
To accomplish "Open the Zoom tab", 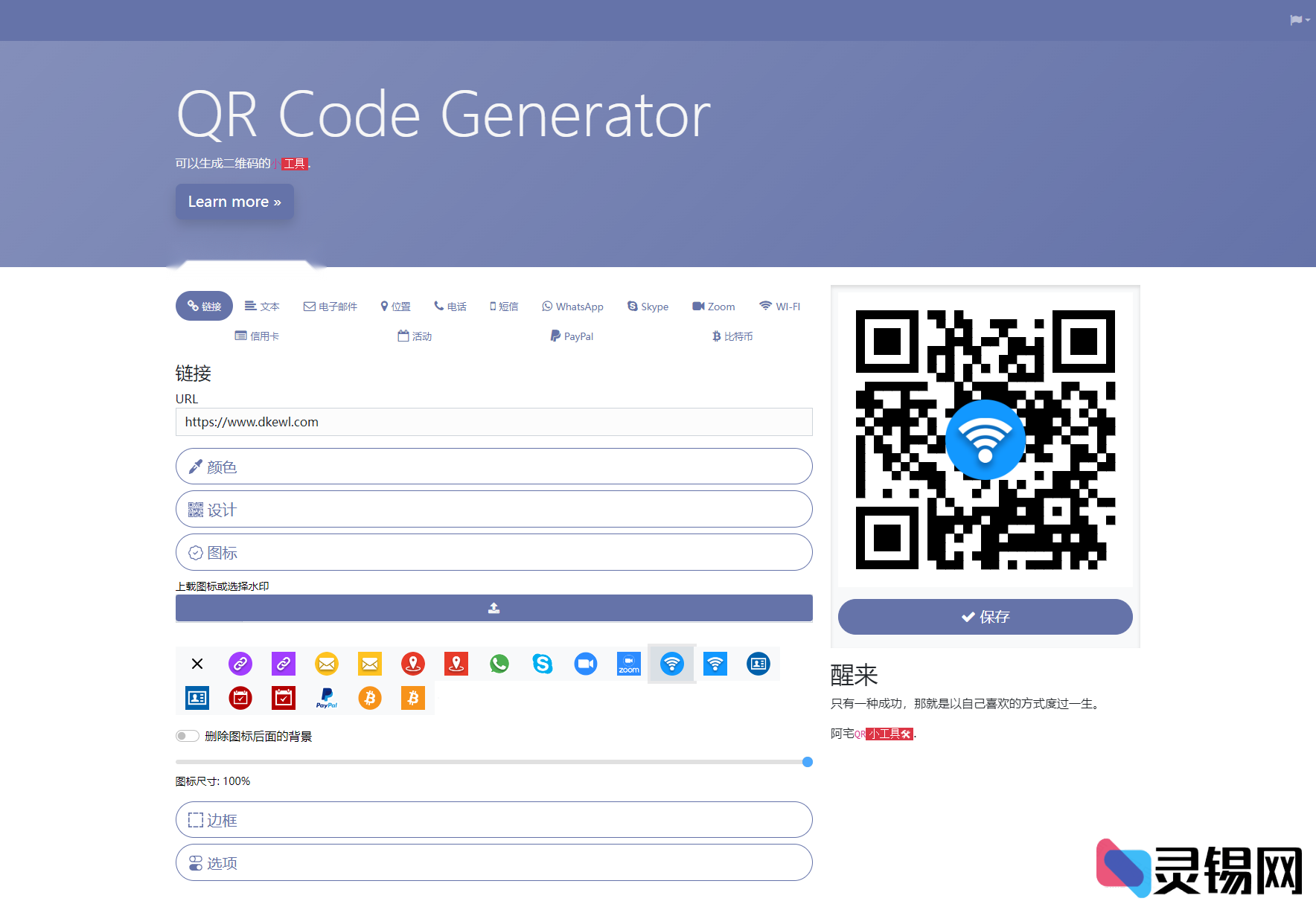I will [714, 306].
